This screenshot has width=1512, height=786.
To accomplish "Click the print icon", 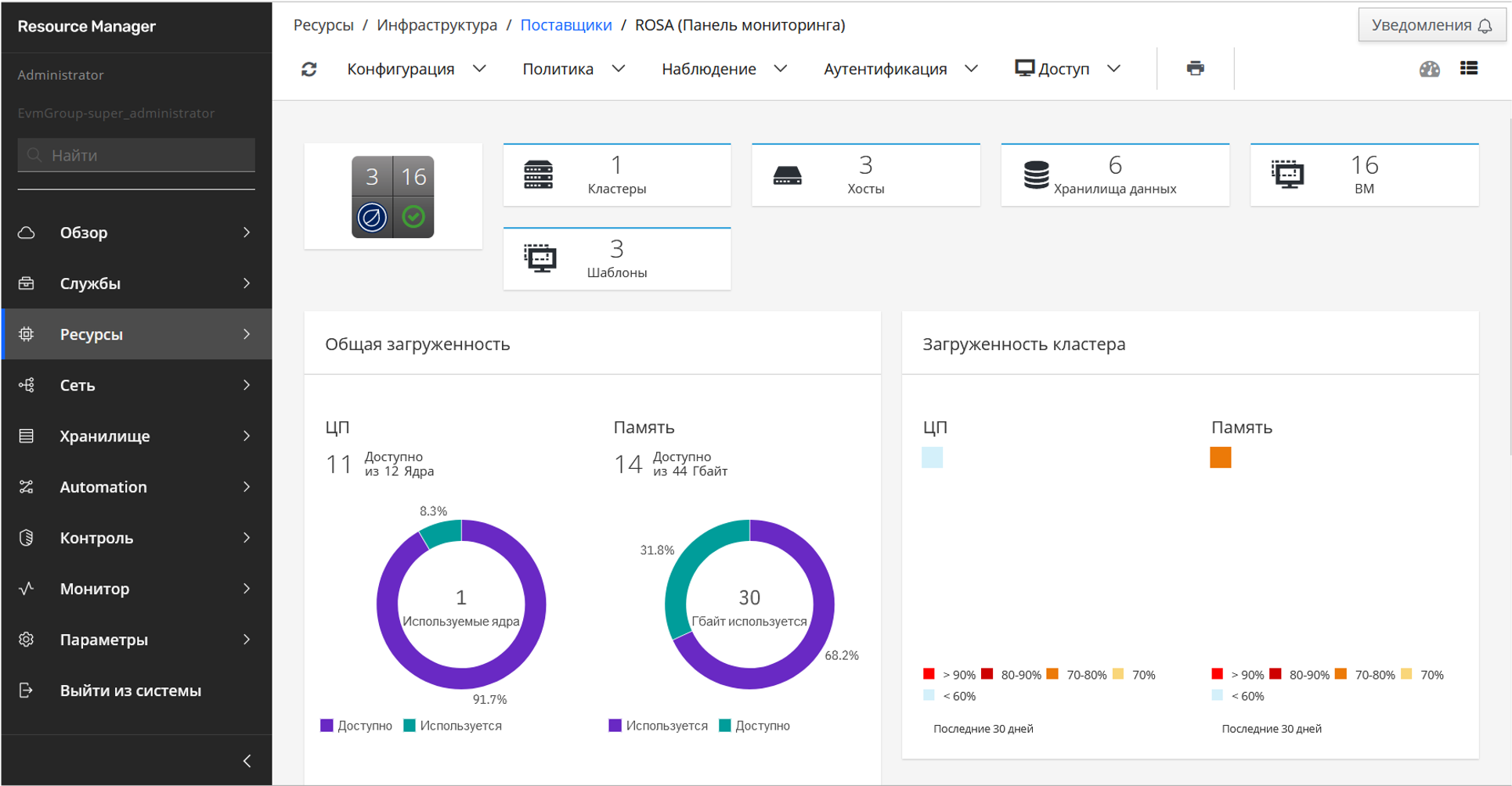I will [1195, 68].
